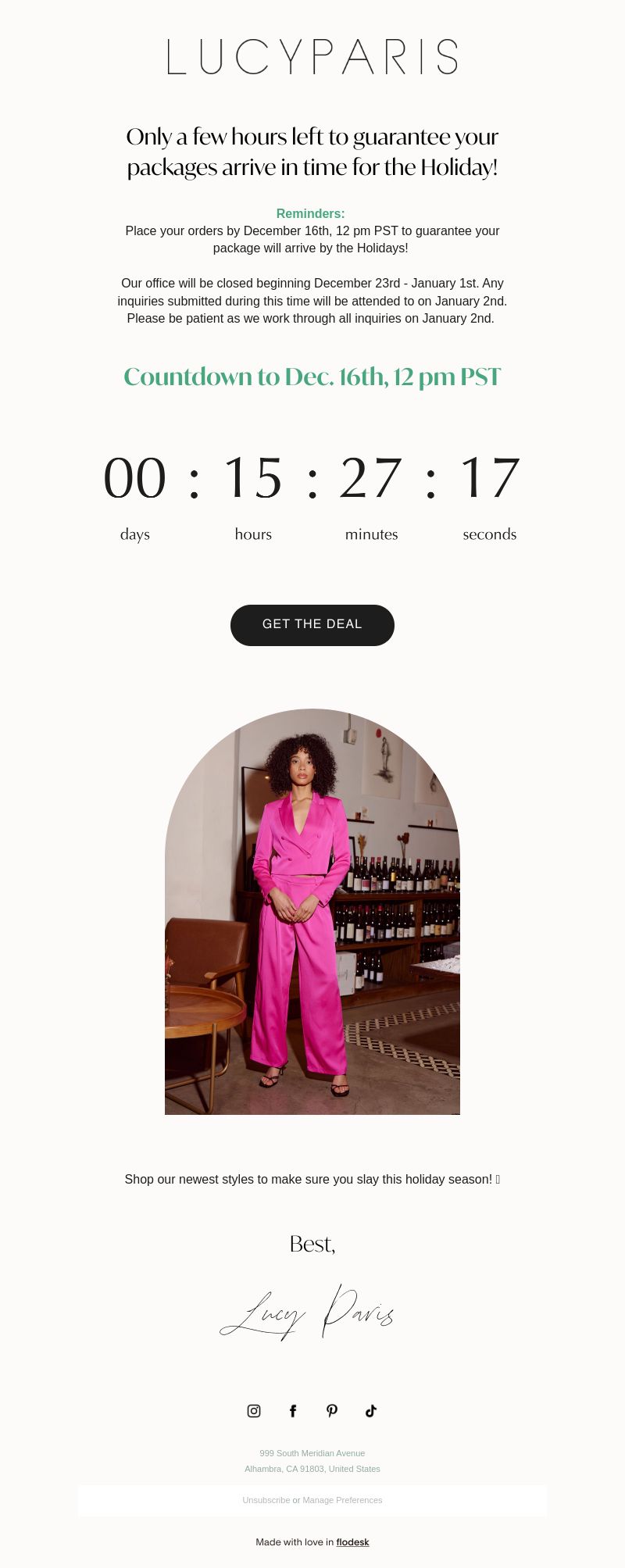Screen dimensions: 625x1568
Task: Click the countdown minutes value 27
Action: (371, 477)
